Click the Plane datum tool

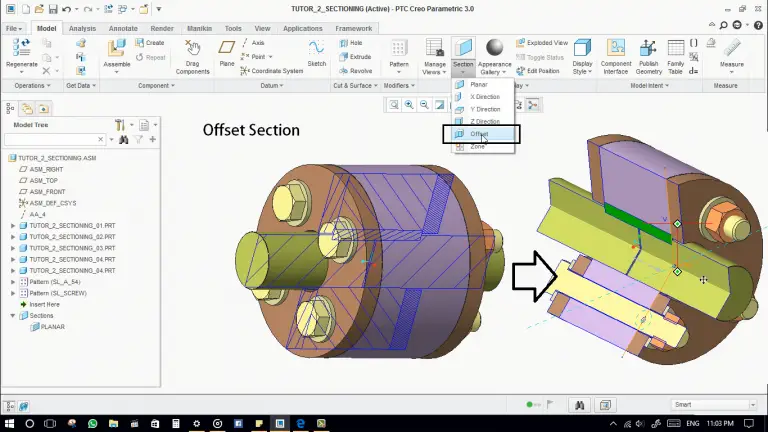227,49
